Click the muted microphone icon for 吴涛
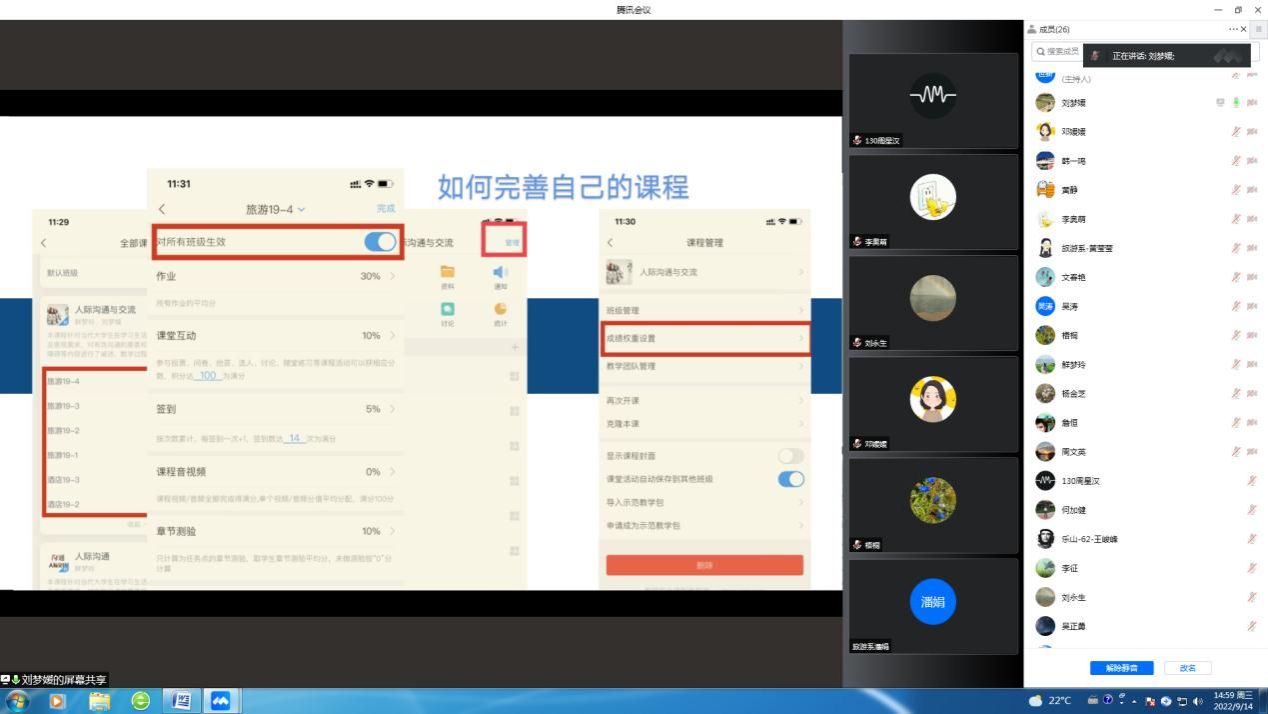Viewport: 1268px width, 714px height. (x=1236, y=306)
